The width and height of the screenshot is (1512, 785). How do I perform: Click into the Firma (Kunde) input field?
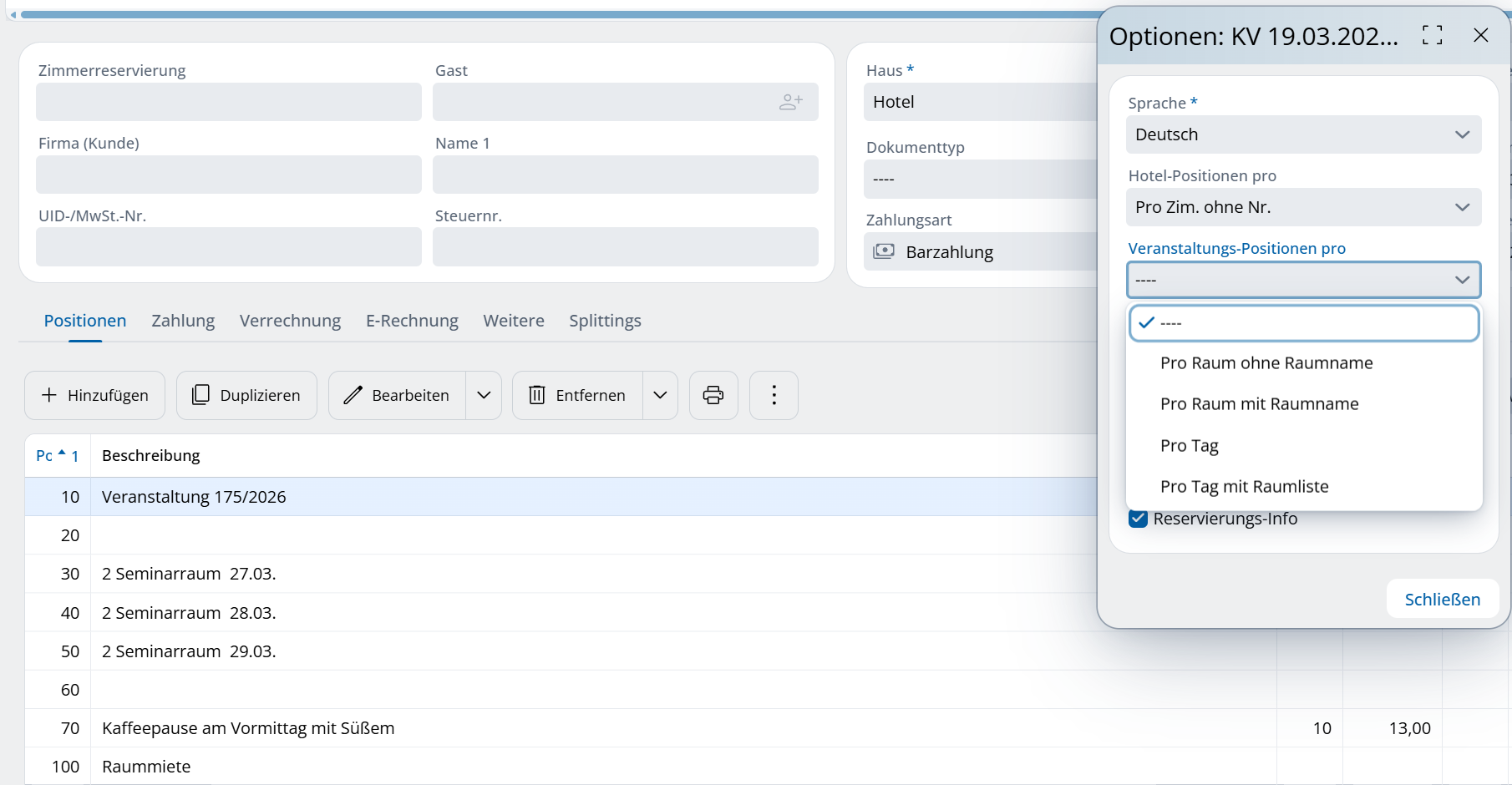229,175
